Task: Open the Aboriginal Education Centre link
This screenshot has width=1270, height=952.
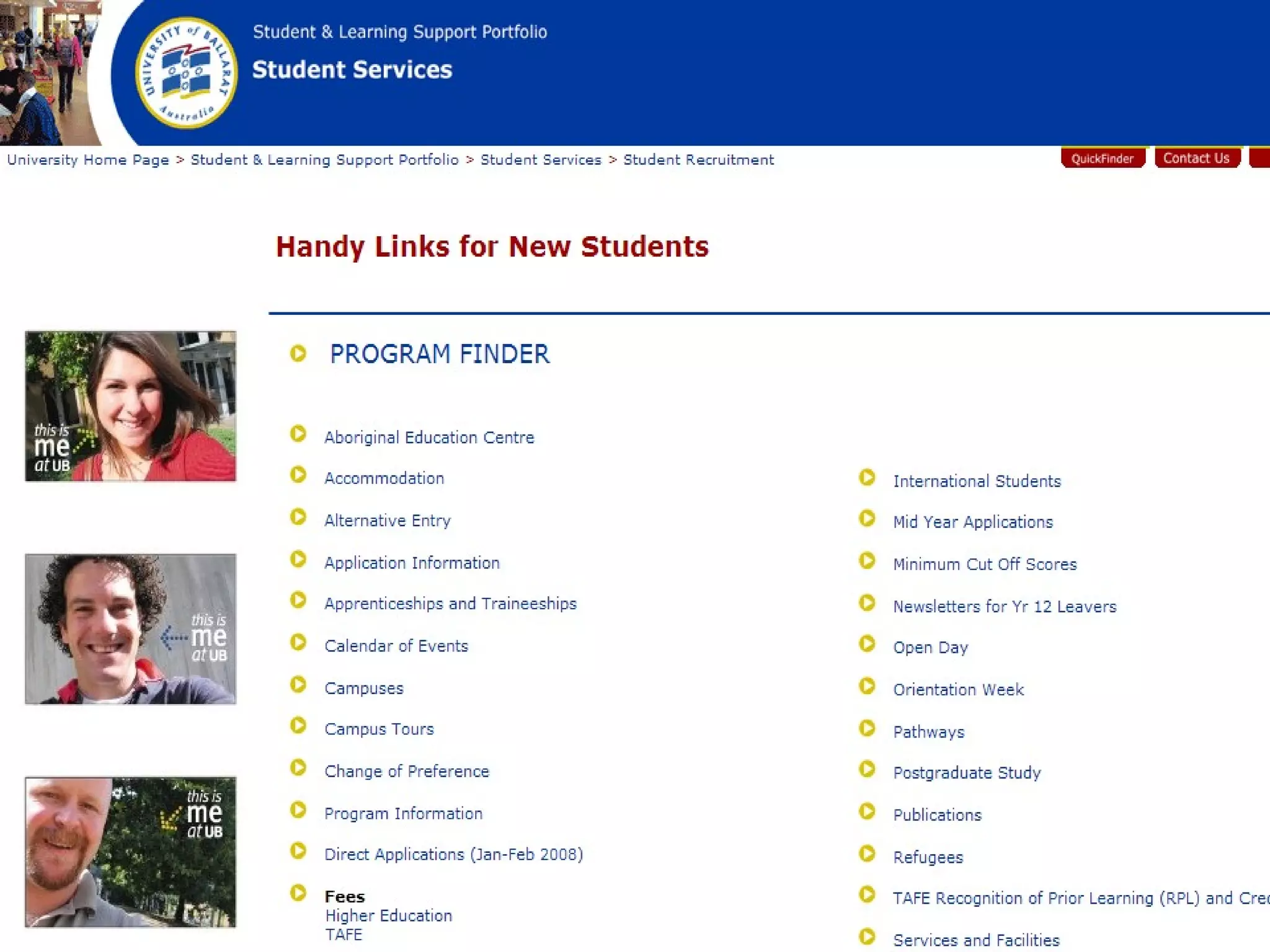Action: 429,438
